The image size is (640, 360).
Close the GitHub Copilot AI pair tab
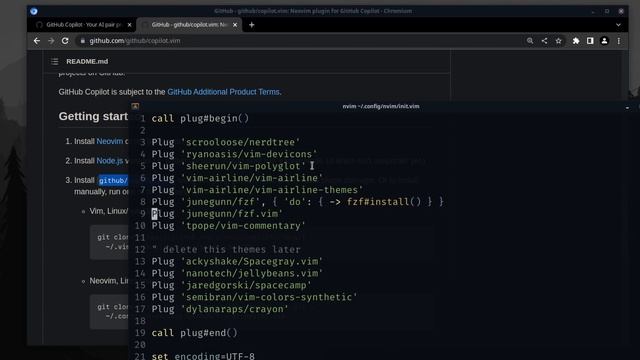coord(129,25)
